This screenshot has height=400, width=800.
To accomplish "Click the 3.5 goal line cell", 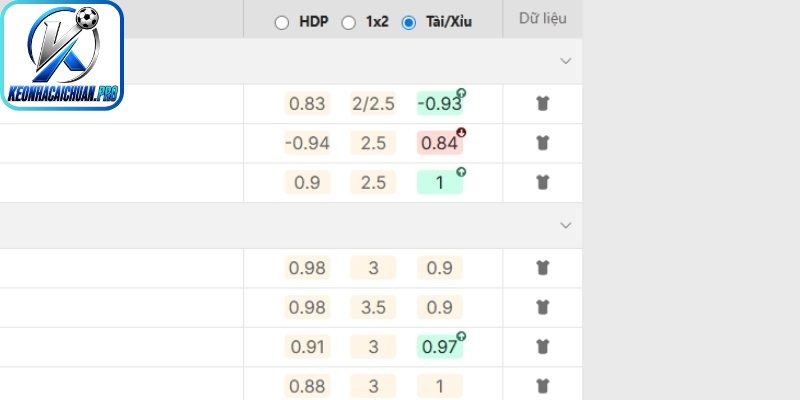I will 373,307.
